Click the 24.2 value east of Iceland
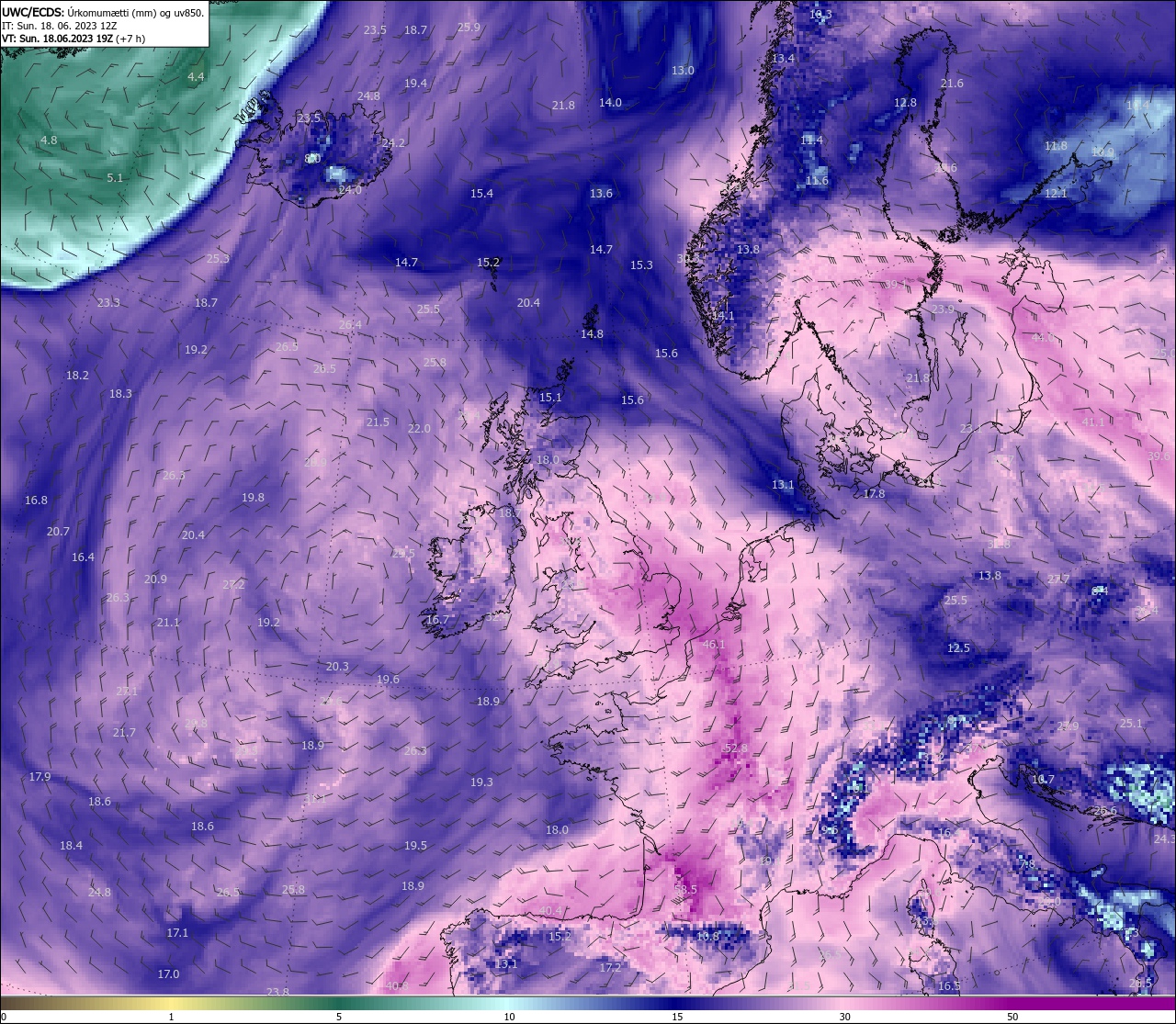 pos(393,143)
